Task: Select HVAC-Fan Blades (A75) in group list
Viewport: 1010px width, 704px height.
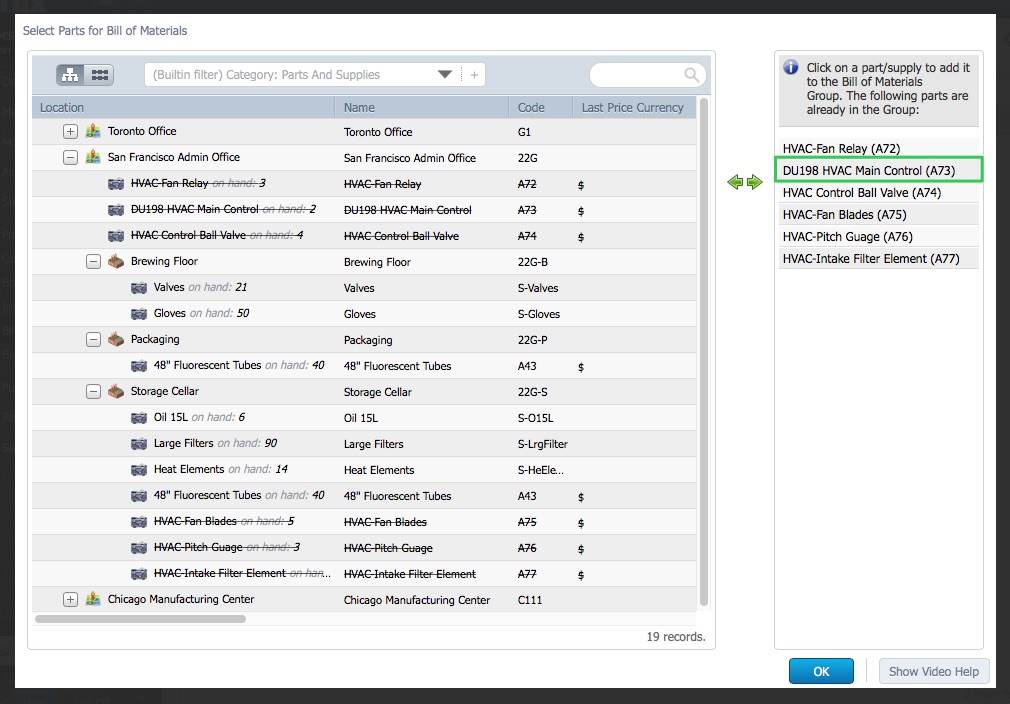Action: point(879,214)
